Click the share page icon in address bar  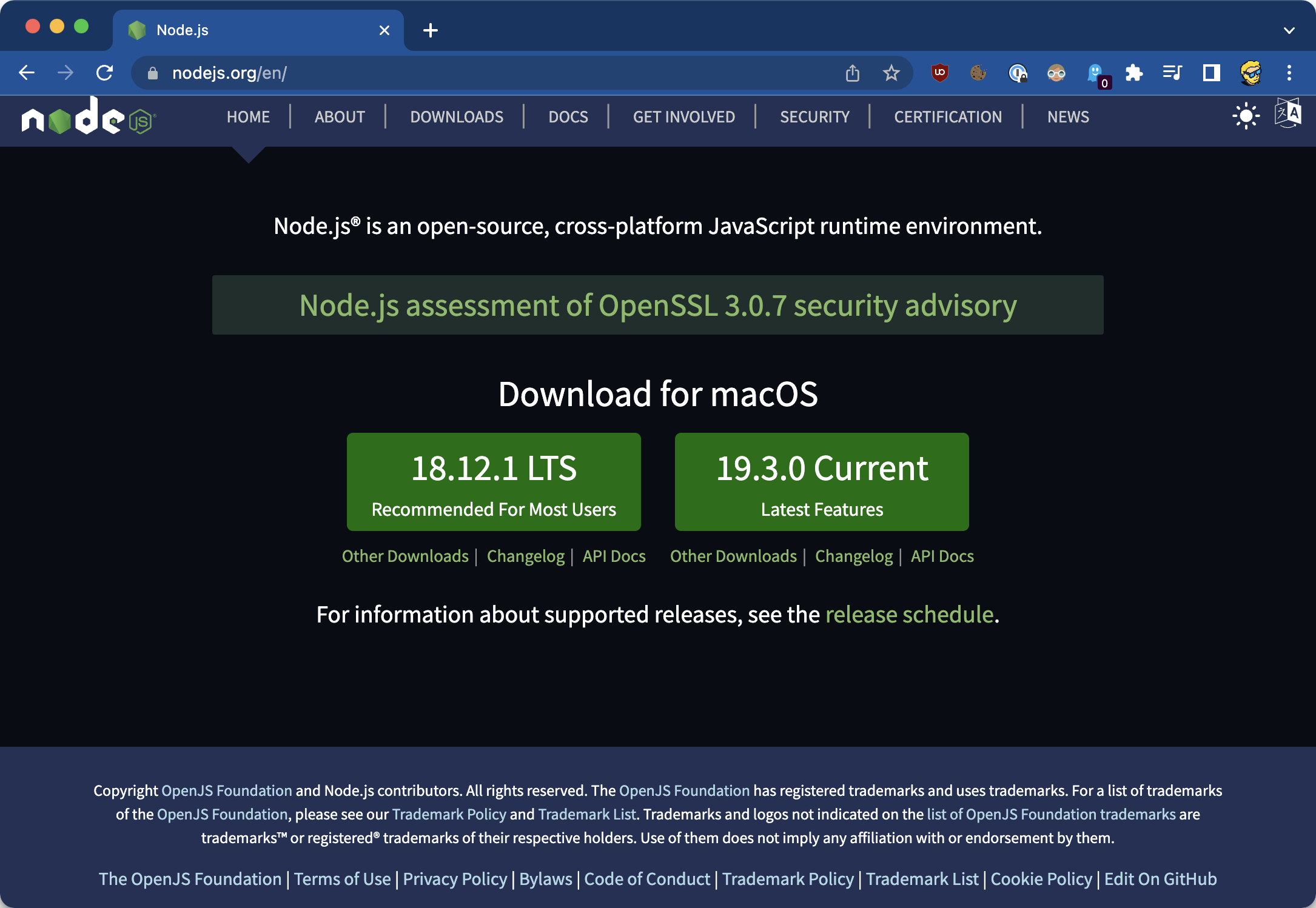pos(852,73)
